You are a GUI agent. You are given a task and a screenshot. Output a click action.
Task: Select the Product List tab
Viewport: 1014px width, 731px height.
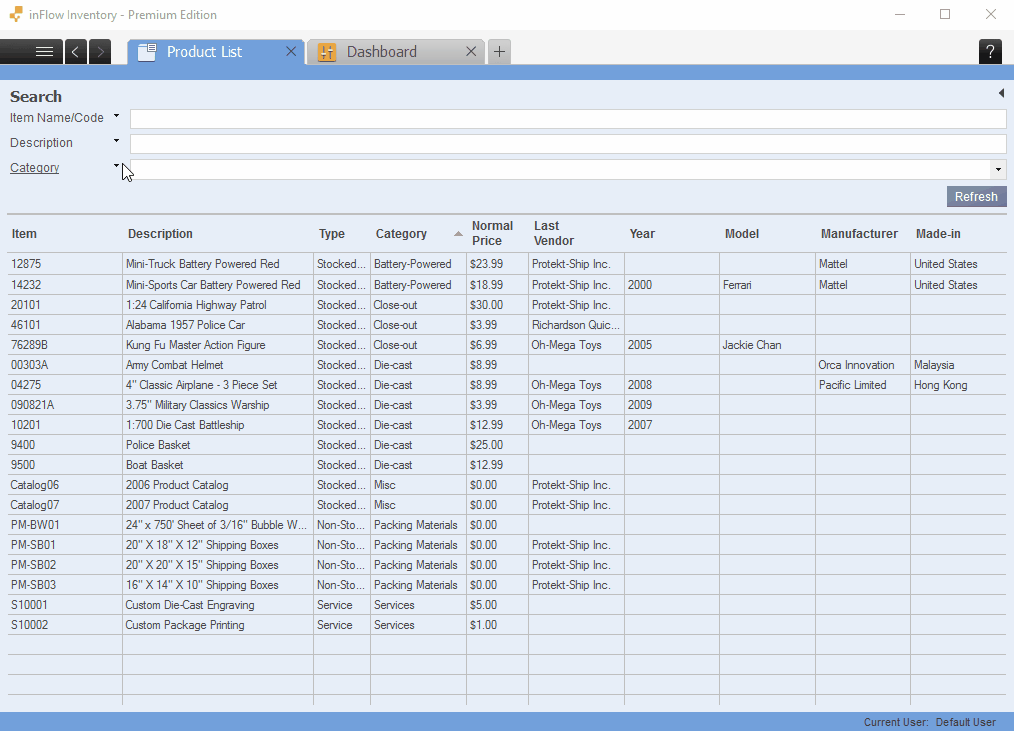[x=204, y=52]
